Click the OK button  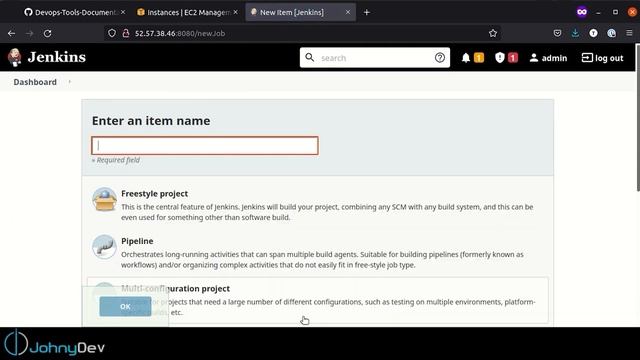(x=125, y=307)
